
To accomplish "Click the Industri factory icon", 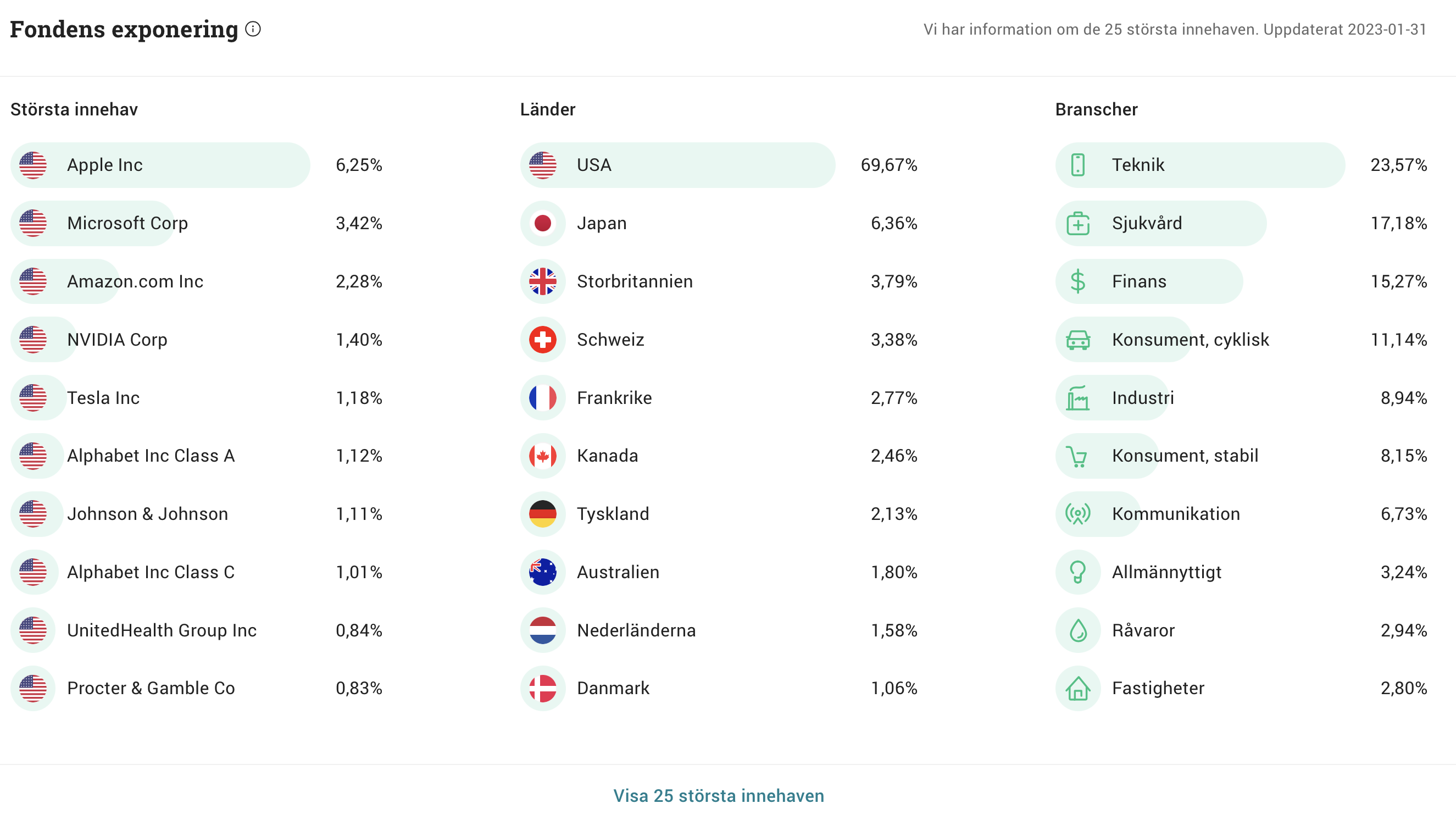I will (1078, 398).
